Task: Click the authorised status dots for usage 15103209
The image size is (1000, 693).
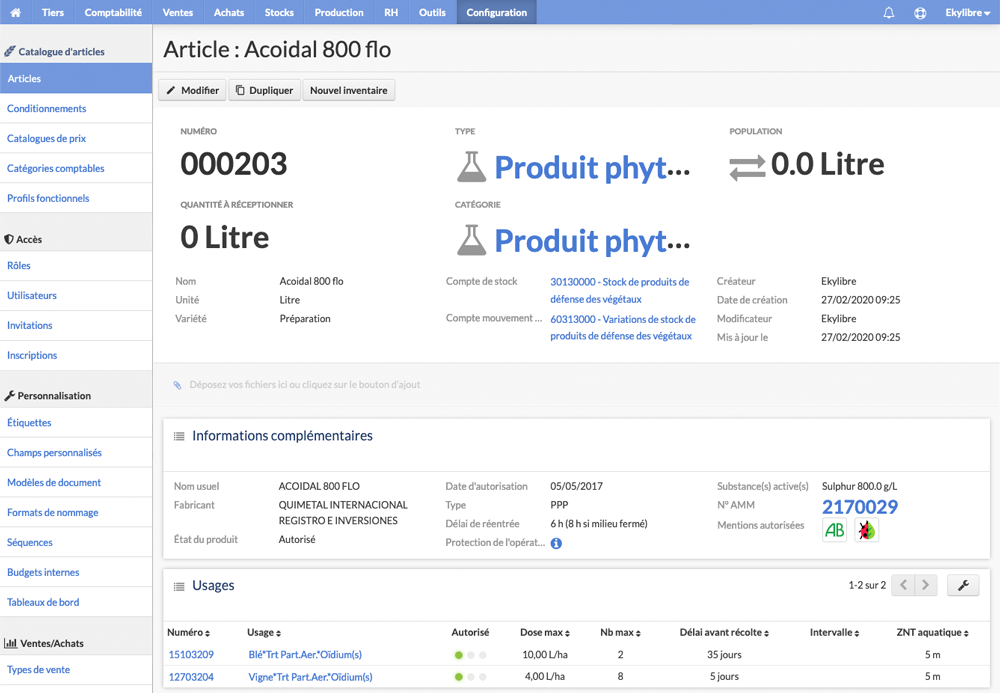Action: 470,655
